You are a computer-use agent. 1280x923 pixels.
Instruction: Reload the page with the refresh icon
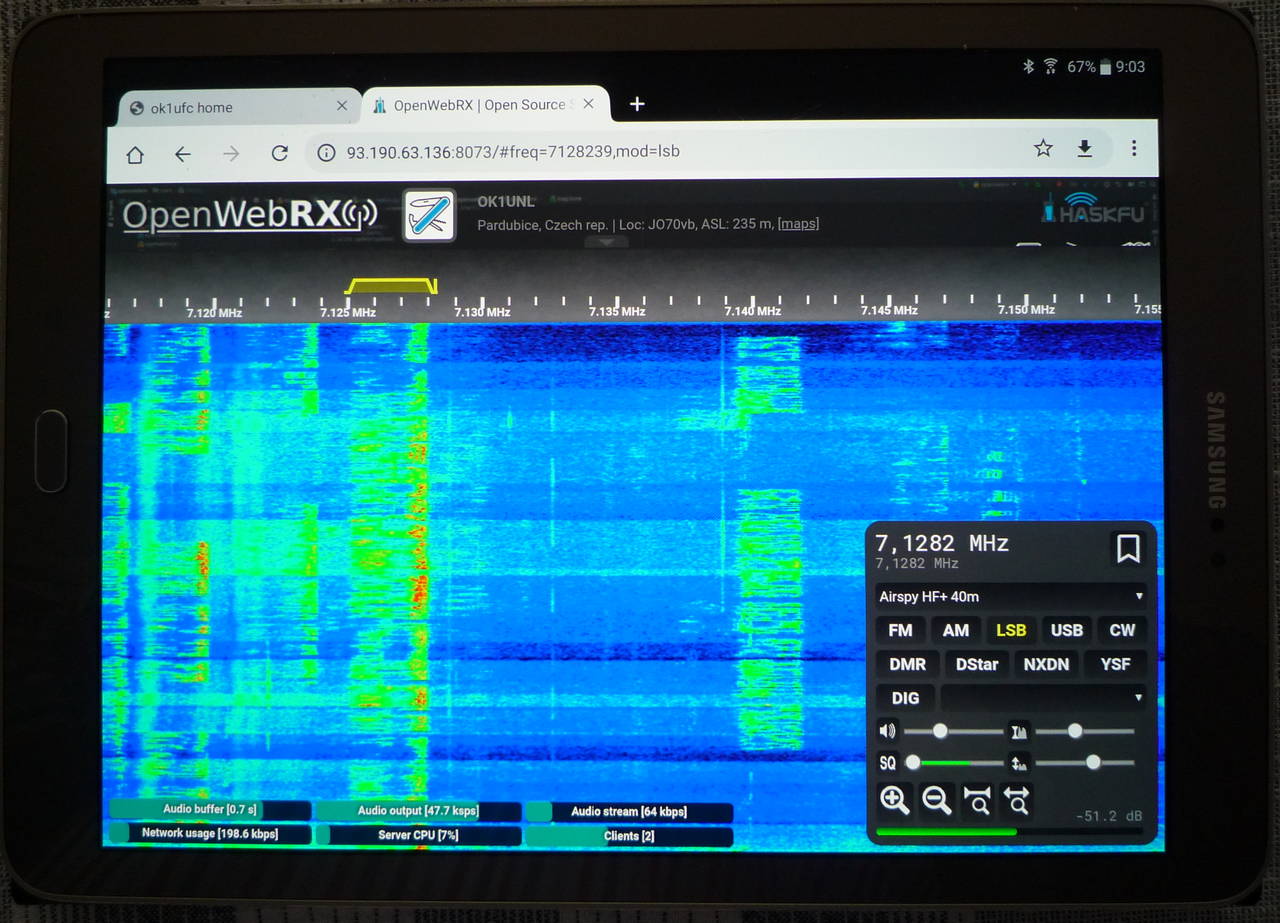[280, 153]
